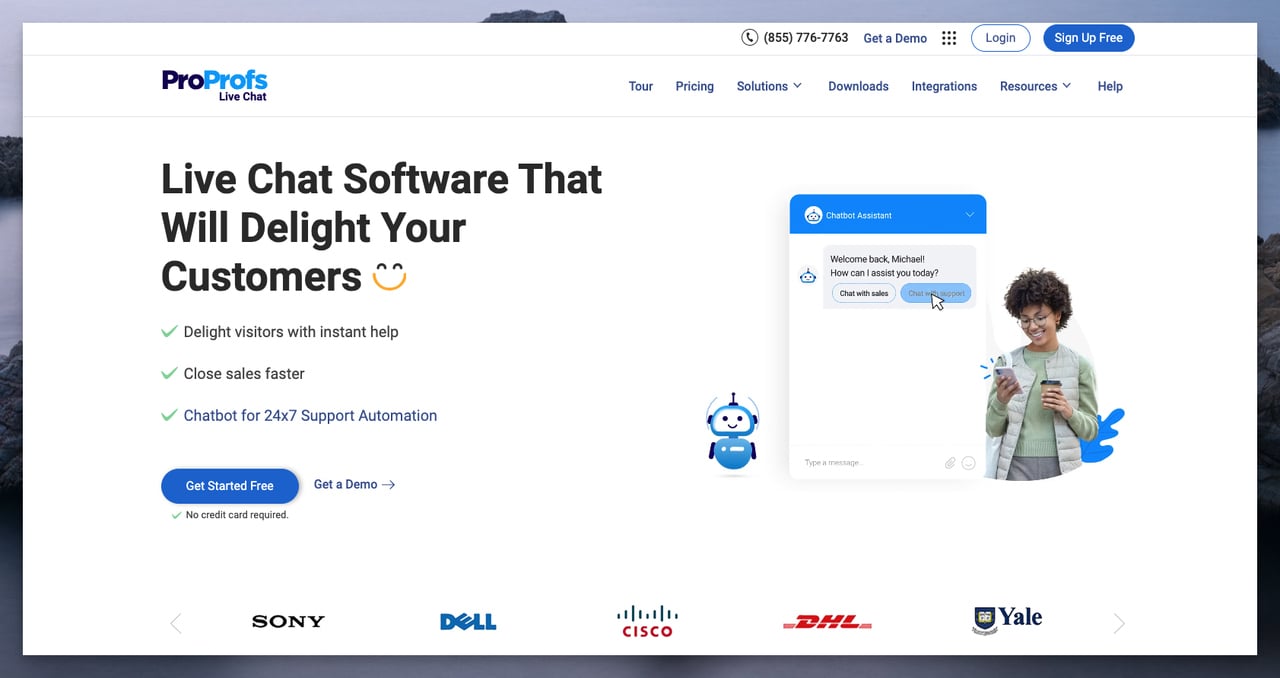Expand the Solutions dropdown

[768, 86]
